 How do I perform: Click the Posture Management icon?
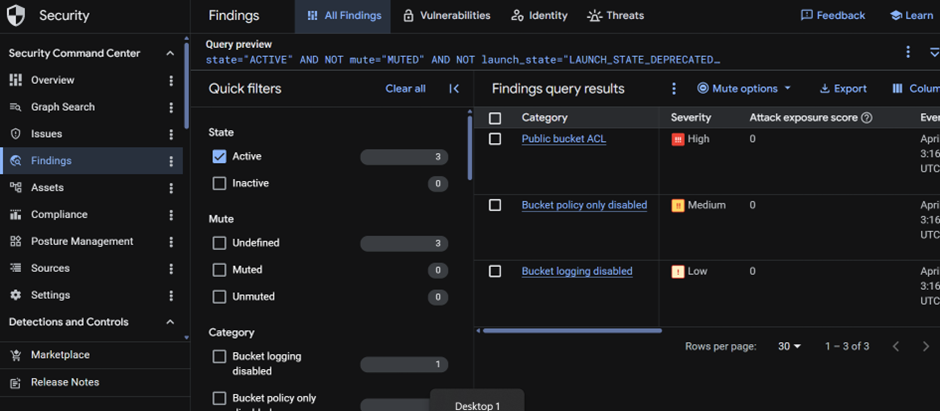pos(16,241)
